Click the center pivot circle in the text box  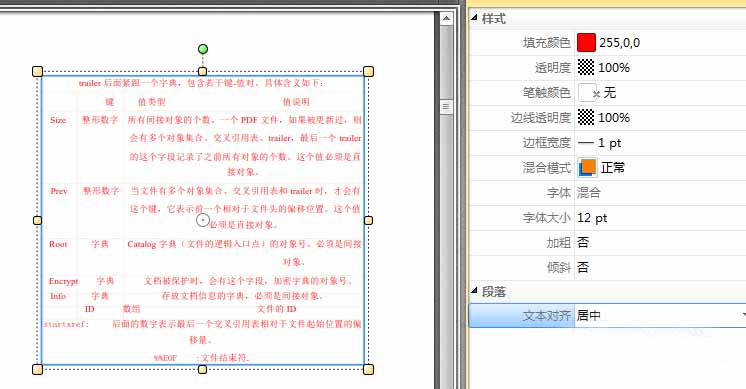click(x=203, y=220)
